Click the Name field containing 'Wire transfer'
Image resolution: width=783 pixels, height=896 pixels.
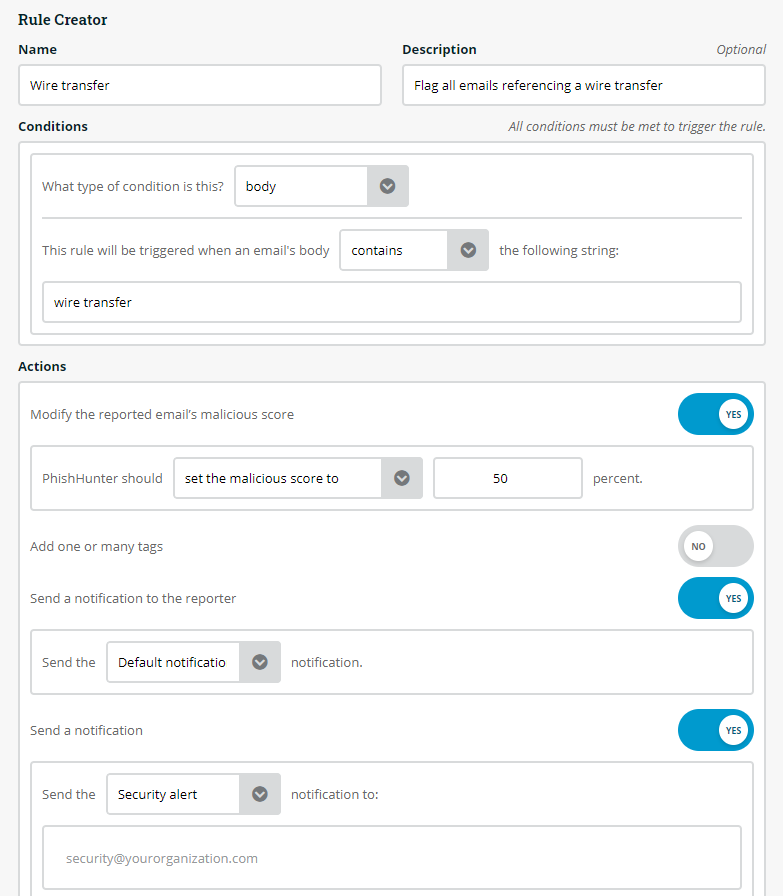pos(200,85)
